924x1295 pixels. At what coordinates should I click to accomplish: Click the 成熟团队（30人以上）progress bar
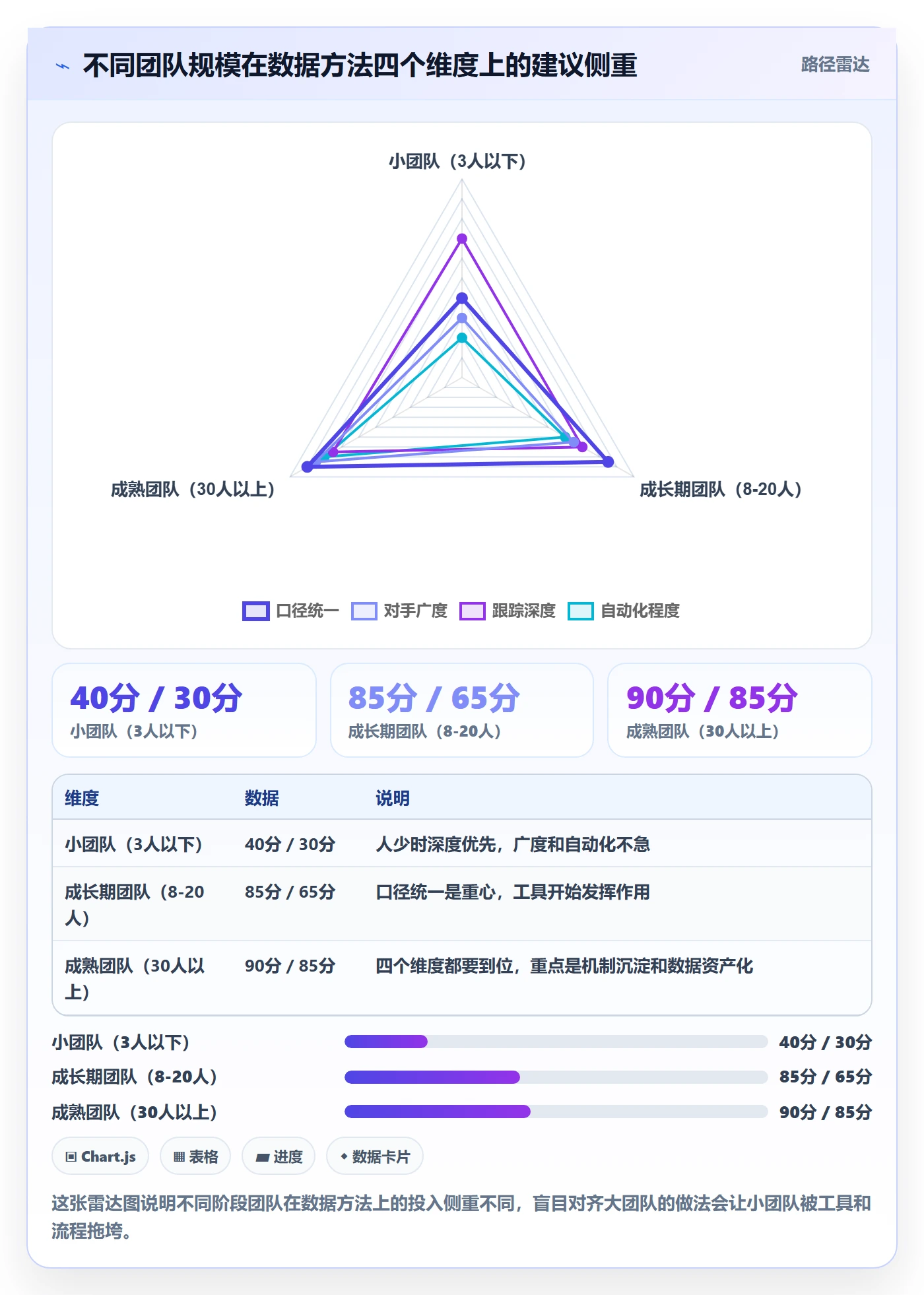(556, 1112)
